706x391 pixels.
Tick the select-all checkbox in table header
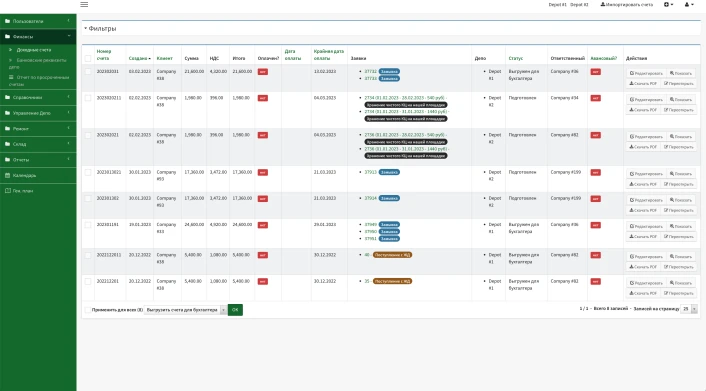tap(88, 58)
